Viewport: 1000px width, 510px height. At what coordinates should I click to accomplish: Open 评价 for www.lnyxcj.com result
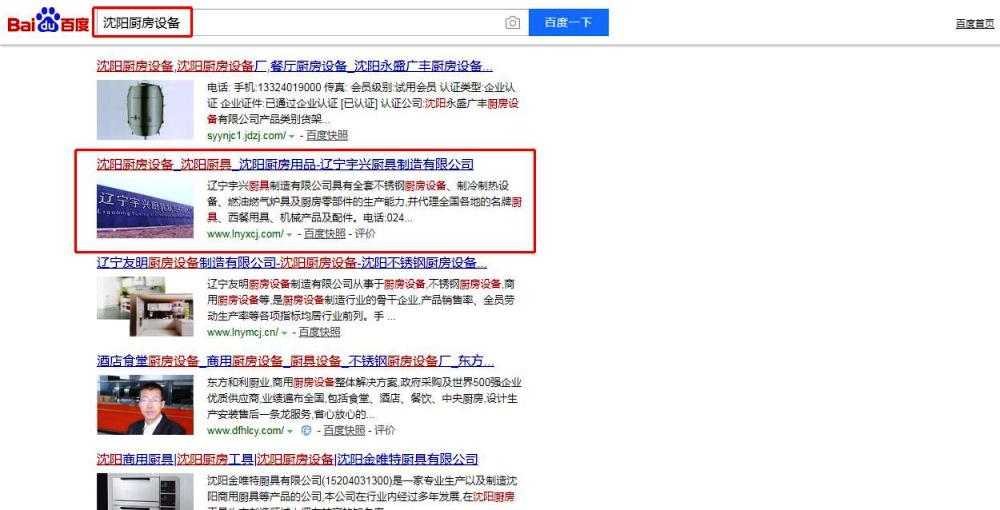pos(365,234)
